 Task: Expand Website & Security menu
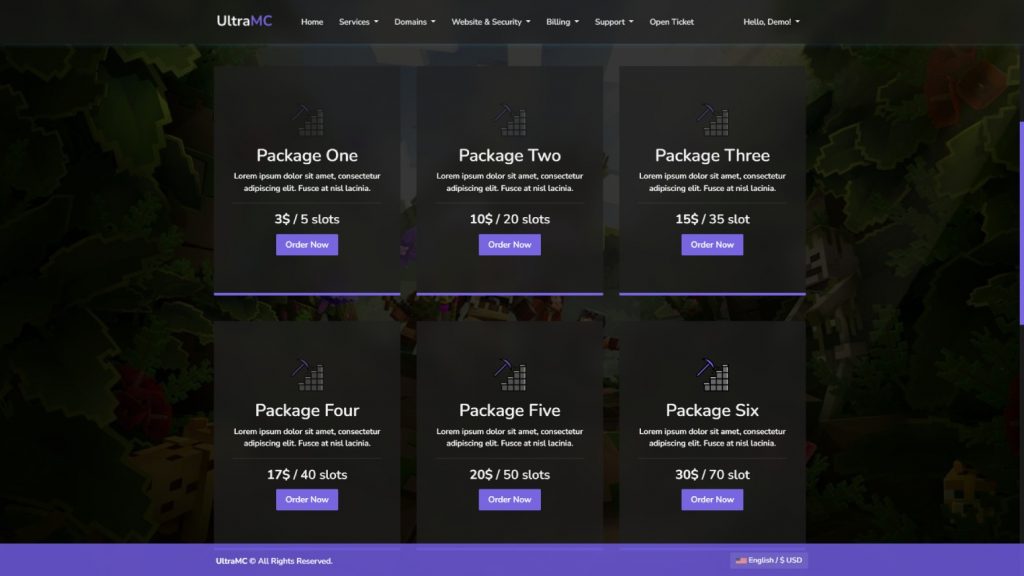pos(490,22)
